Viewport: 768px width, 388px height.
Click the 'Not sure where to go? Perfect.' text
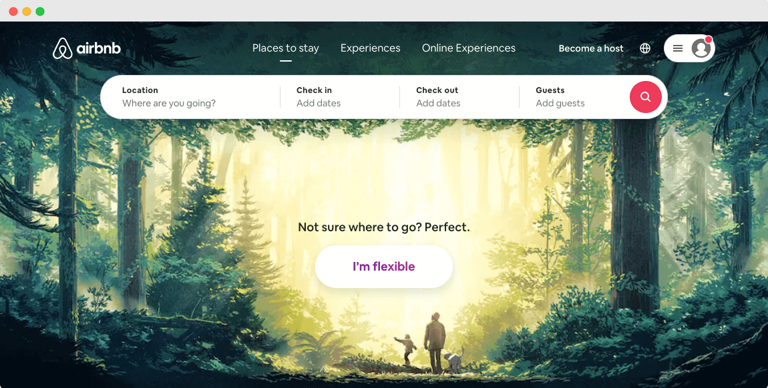pyautogui.click(x=384, y=227)
